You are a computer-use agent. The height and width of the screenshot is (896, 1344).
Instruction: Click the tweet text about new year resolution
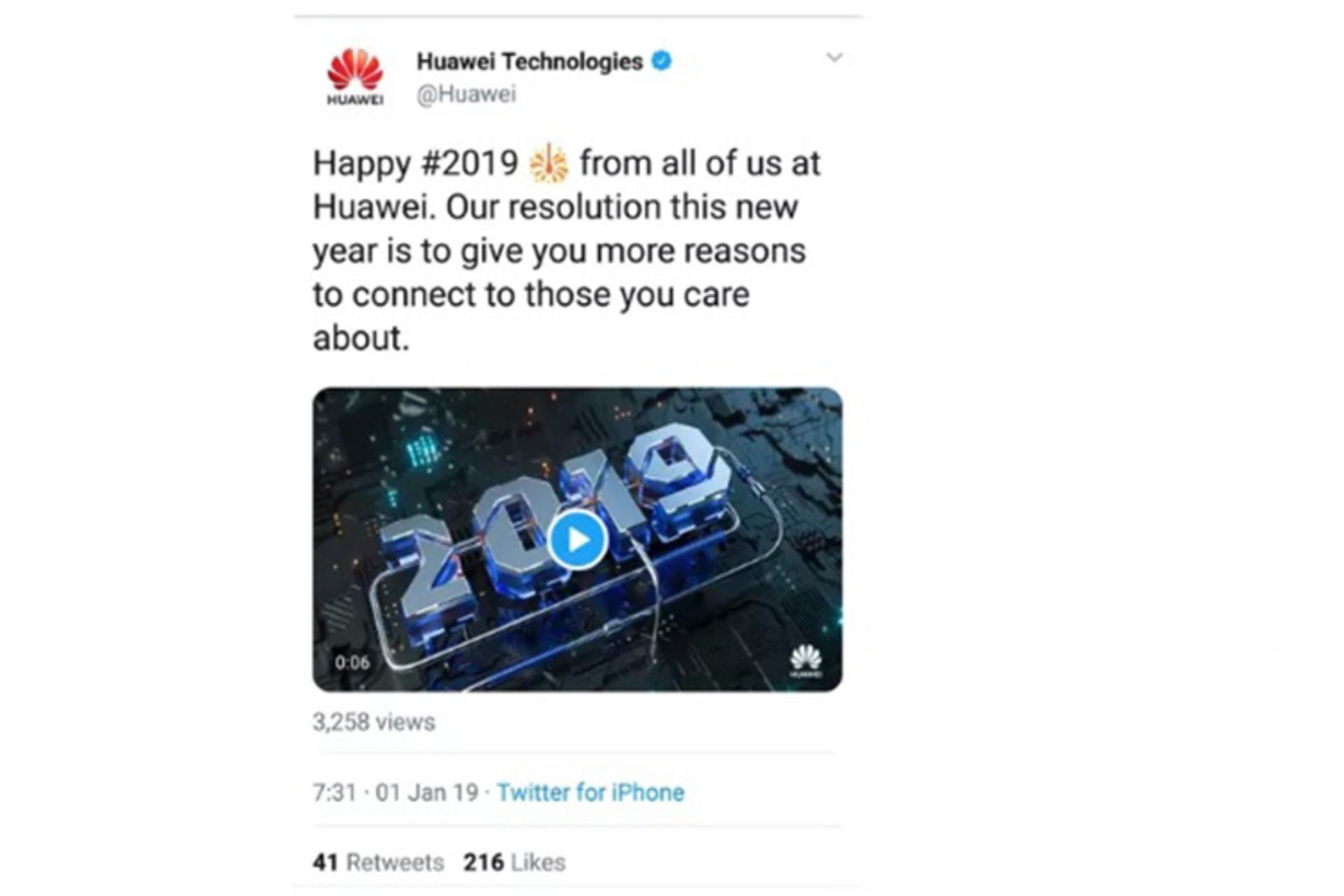click(x=566, y=250)
